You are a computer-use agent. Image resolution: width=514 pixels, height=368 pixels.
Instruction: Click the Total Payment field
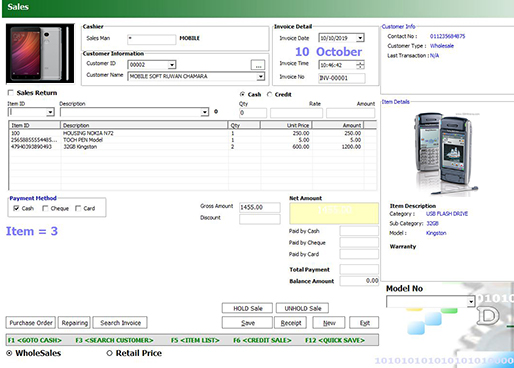[x=359, y=269]
